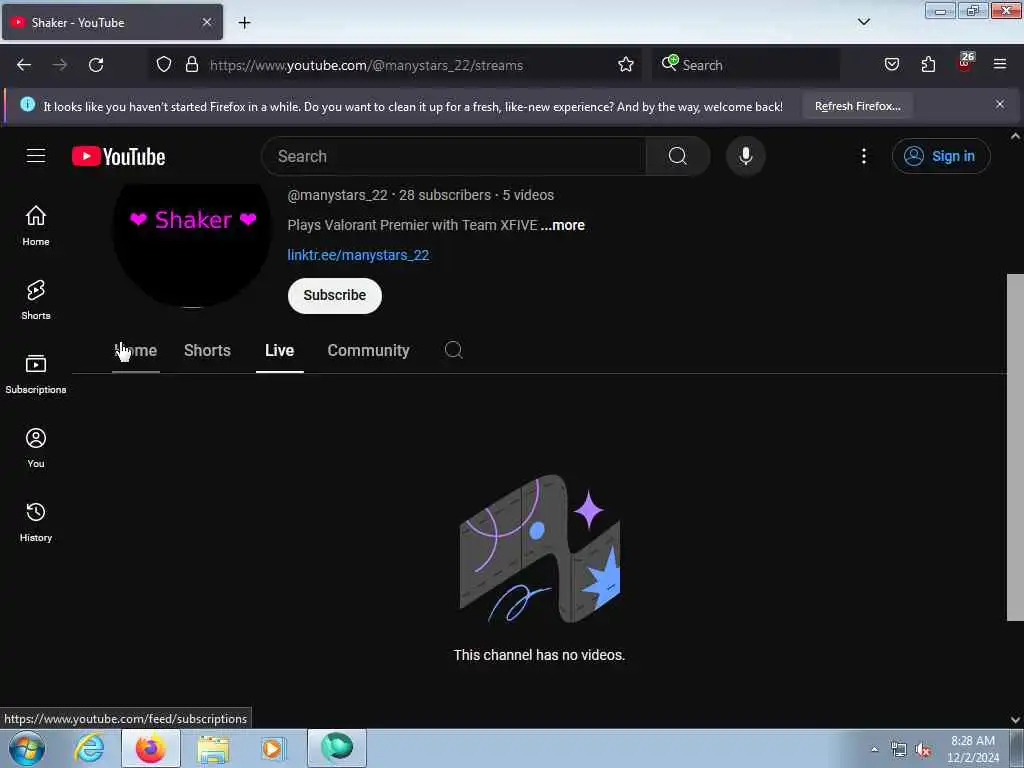Open Firefox extensions puzzle icon
This screenshot has height=768, width=1024.
pos(928,65)
